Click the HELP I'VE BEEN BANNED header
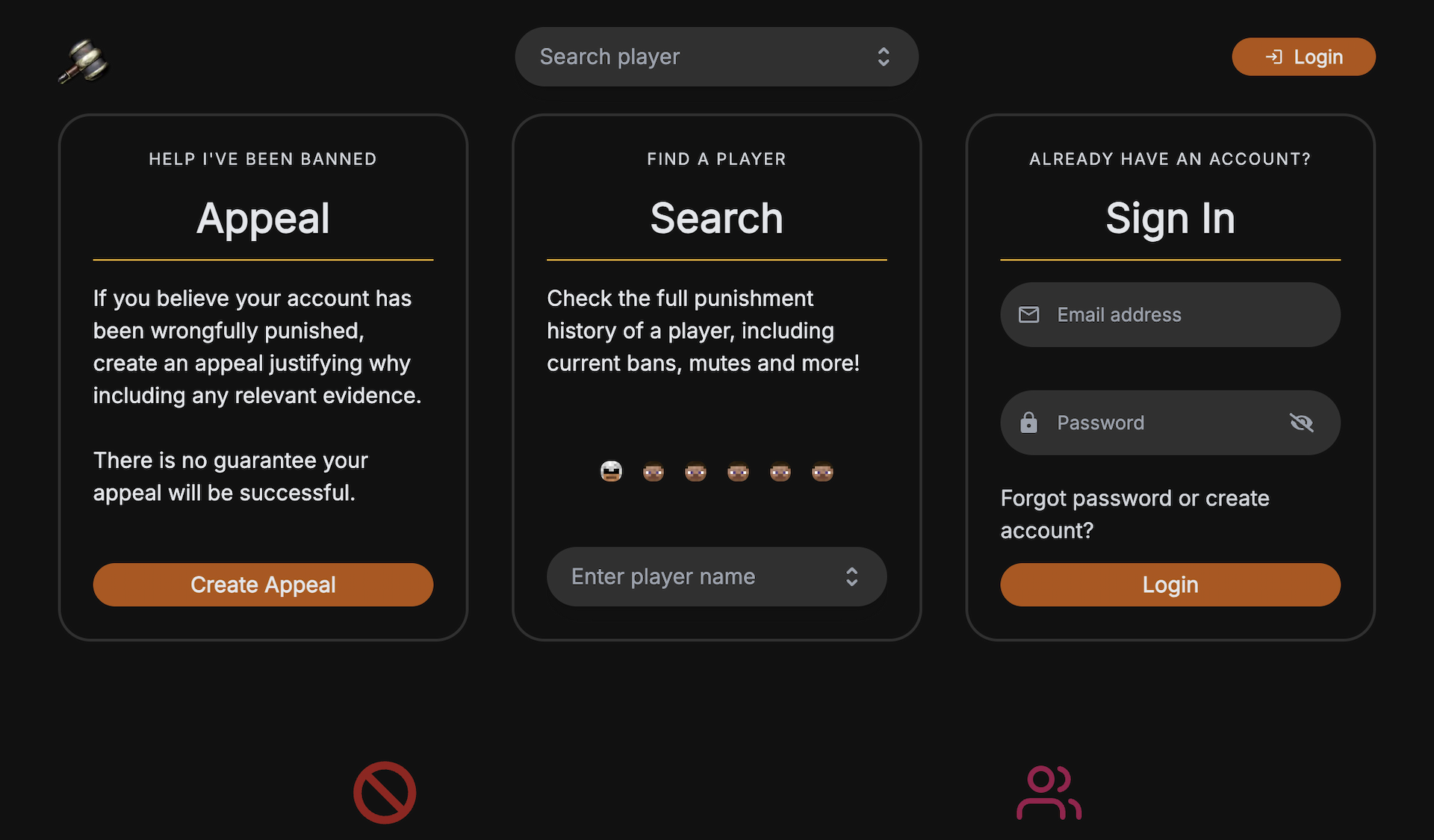The width and height of the screenshot is (1434, 840). point(263,158)
